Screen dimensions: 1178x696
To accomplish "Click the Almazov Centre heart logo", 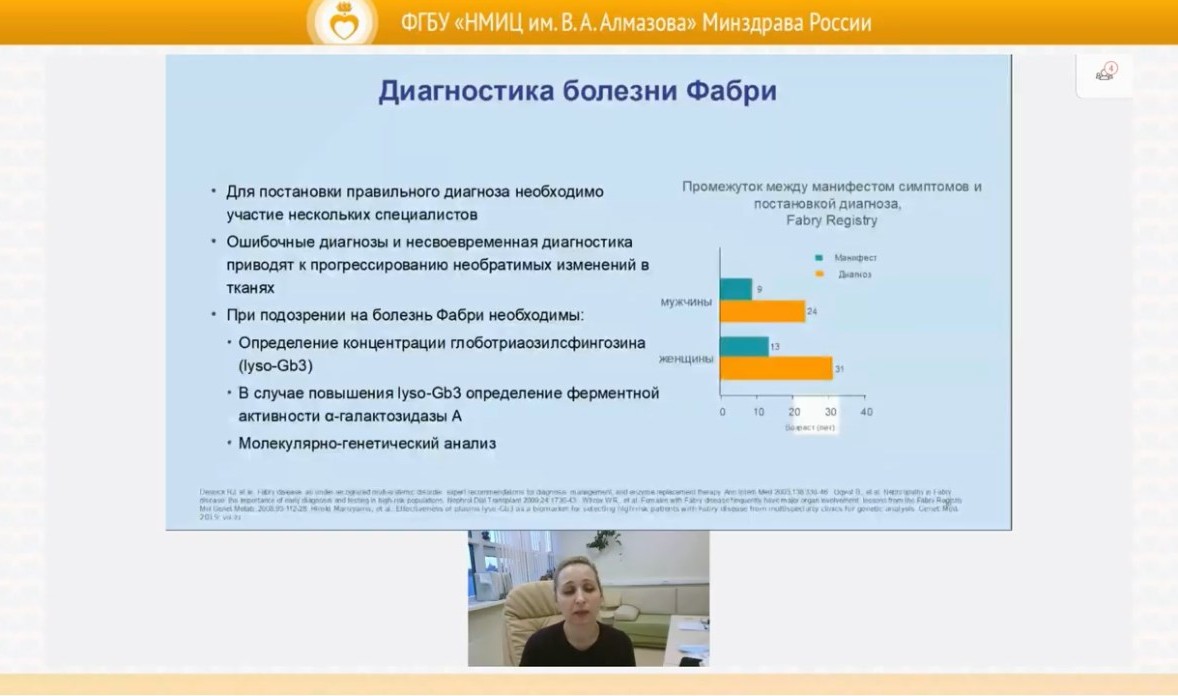I will point(343,23).
